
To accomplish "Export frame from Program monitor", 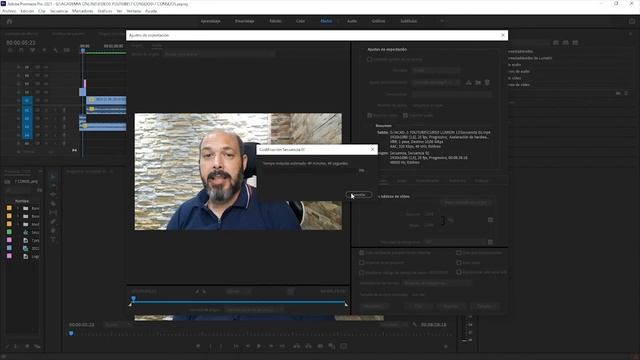I will pyautogui.click(x=320, y=346).
